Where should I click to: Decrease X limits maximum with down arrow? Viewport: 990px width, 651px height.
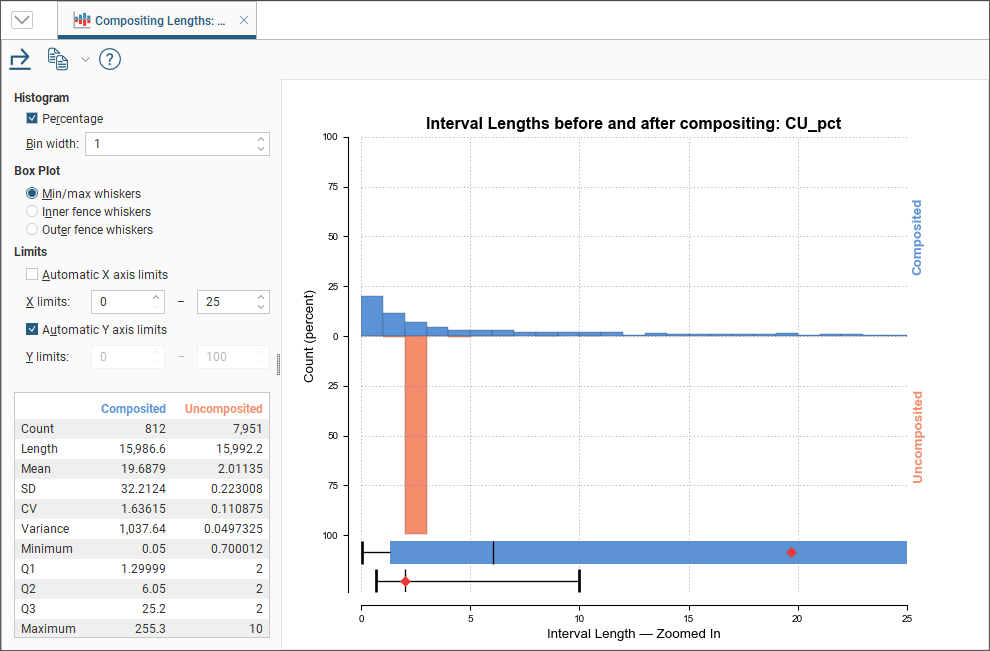tap(261, 307)
